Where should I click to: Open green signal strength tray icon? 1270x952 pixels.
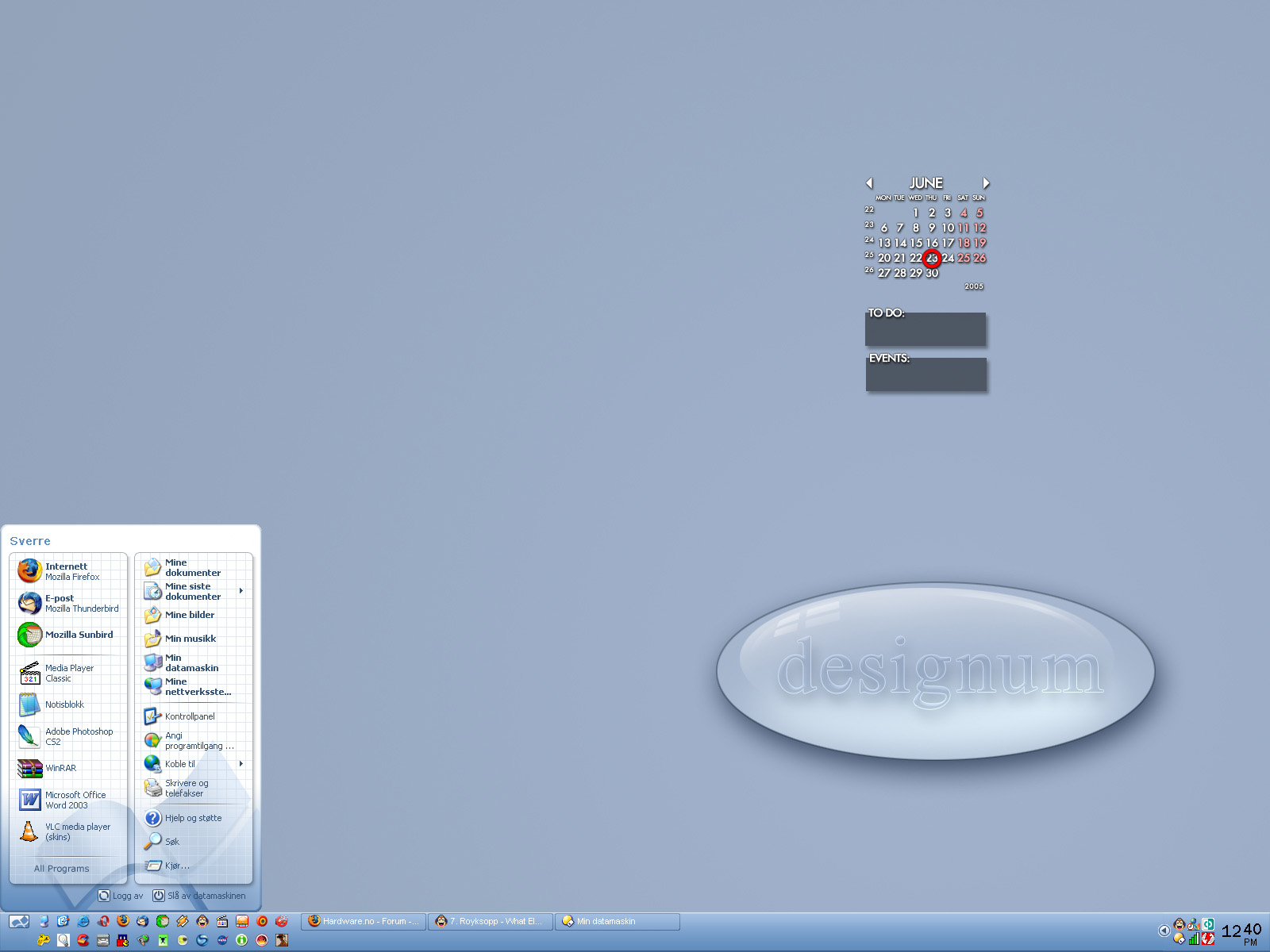tap(1194, 939)
